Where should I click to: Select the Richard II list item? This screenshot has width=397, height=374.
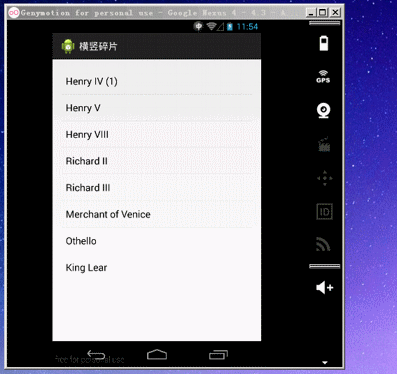click(157, 161)
